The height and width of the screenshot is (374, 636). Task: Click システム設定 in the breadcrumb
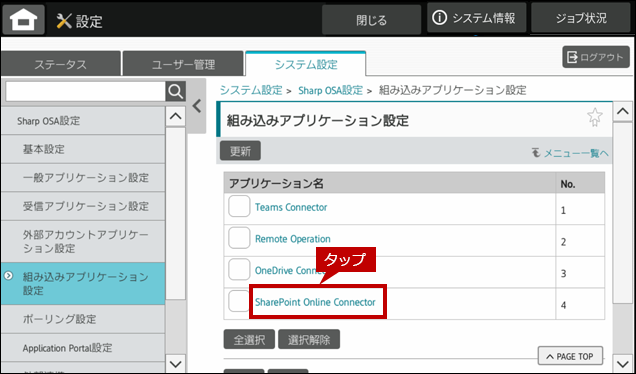251,90
